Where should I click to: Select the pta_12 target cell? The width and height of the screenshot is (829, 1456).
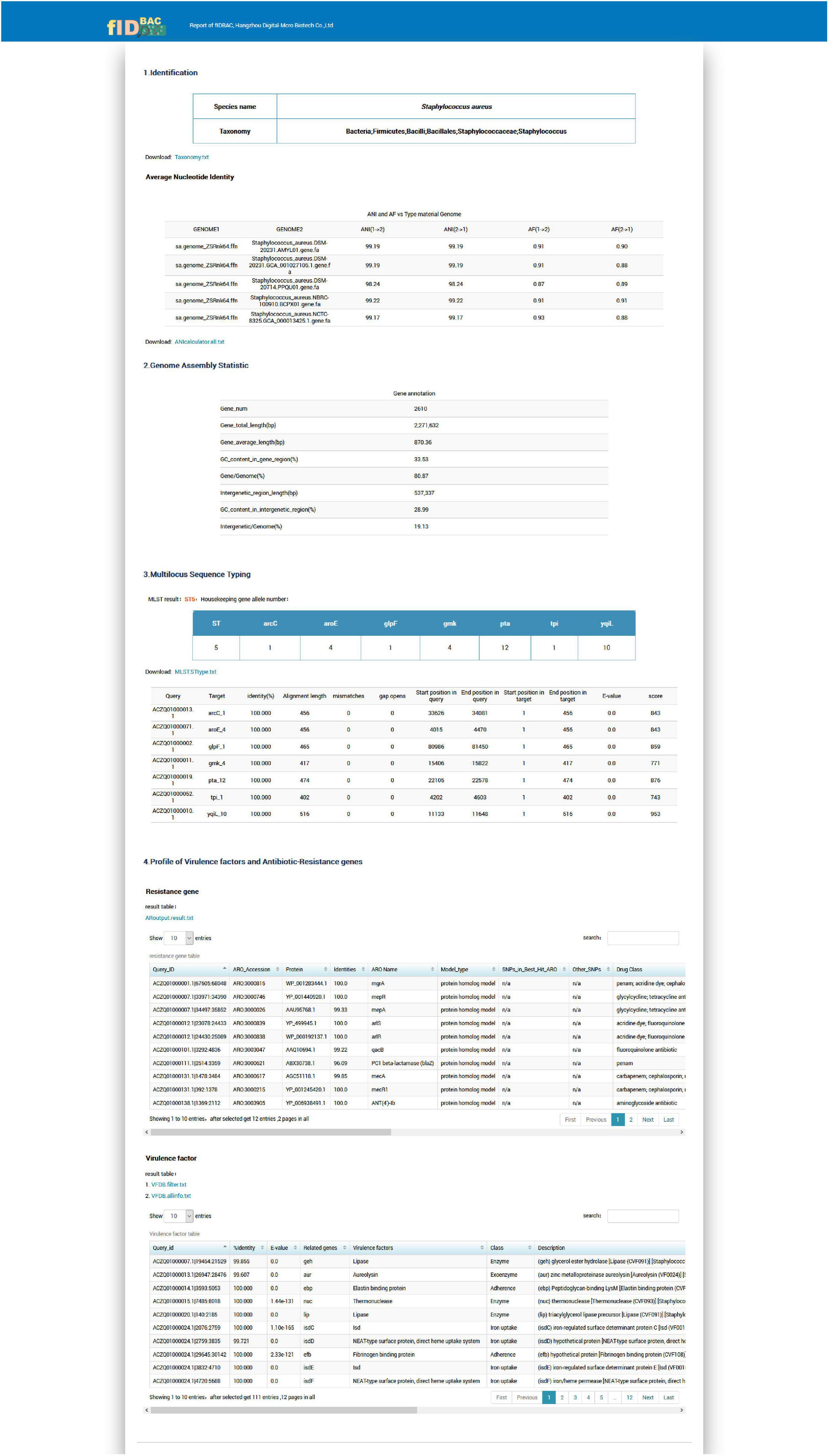tap(216, 781)
